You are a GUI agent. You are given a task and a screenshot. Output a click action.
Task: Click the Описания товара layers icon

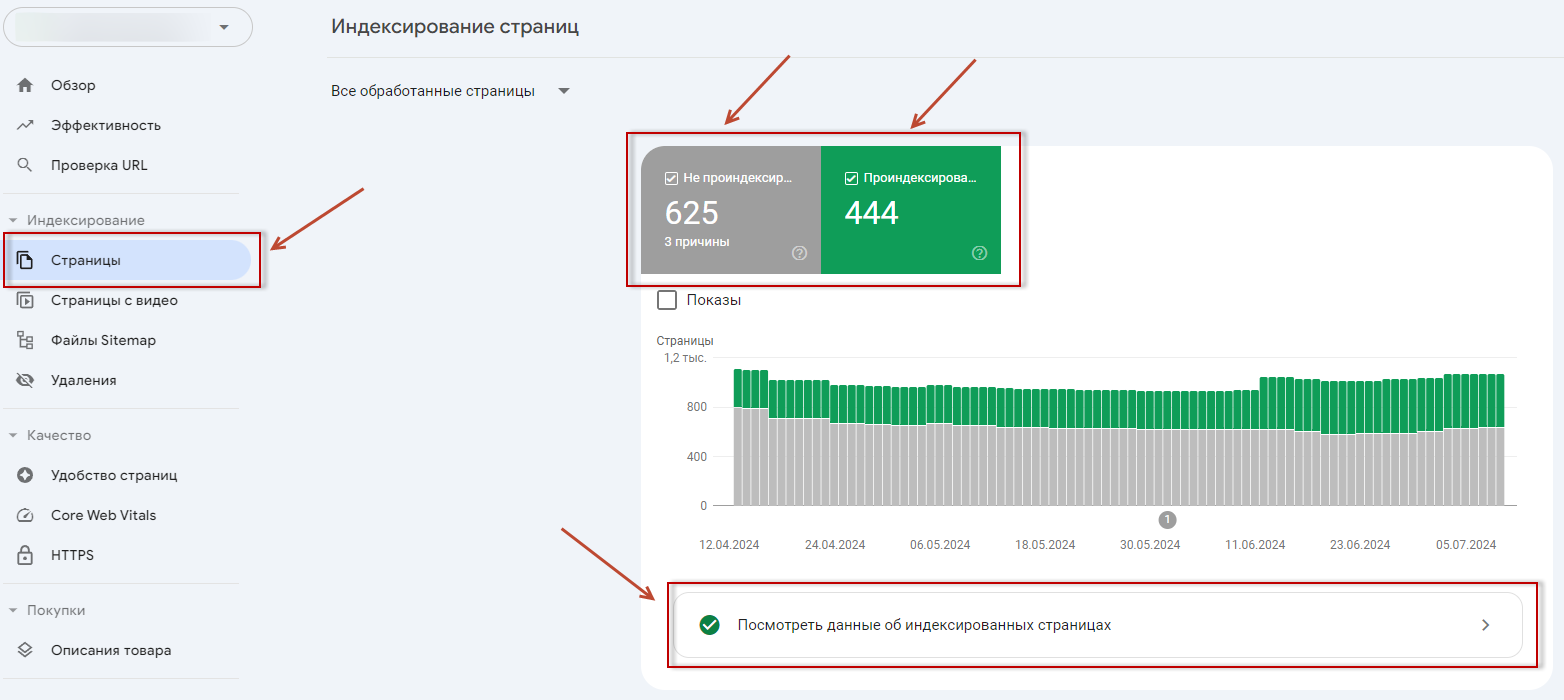26,650
